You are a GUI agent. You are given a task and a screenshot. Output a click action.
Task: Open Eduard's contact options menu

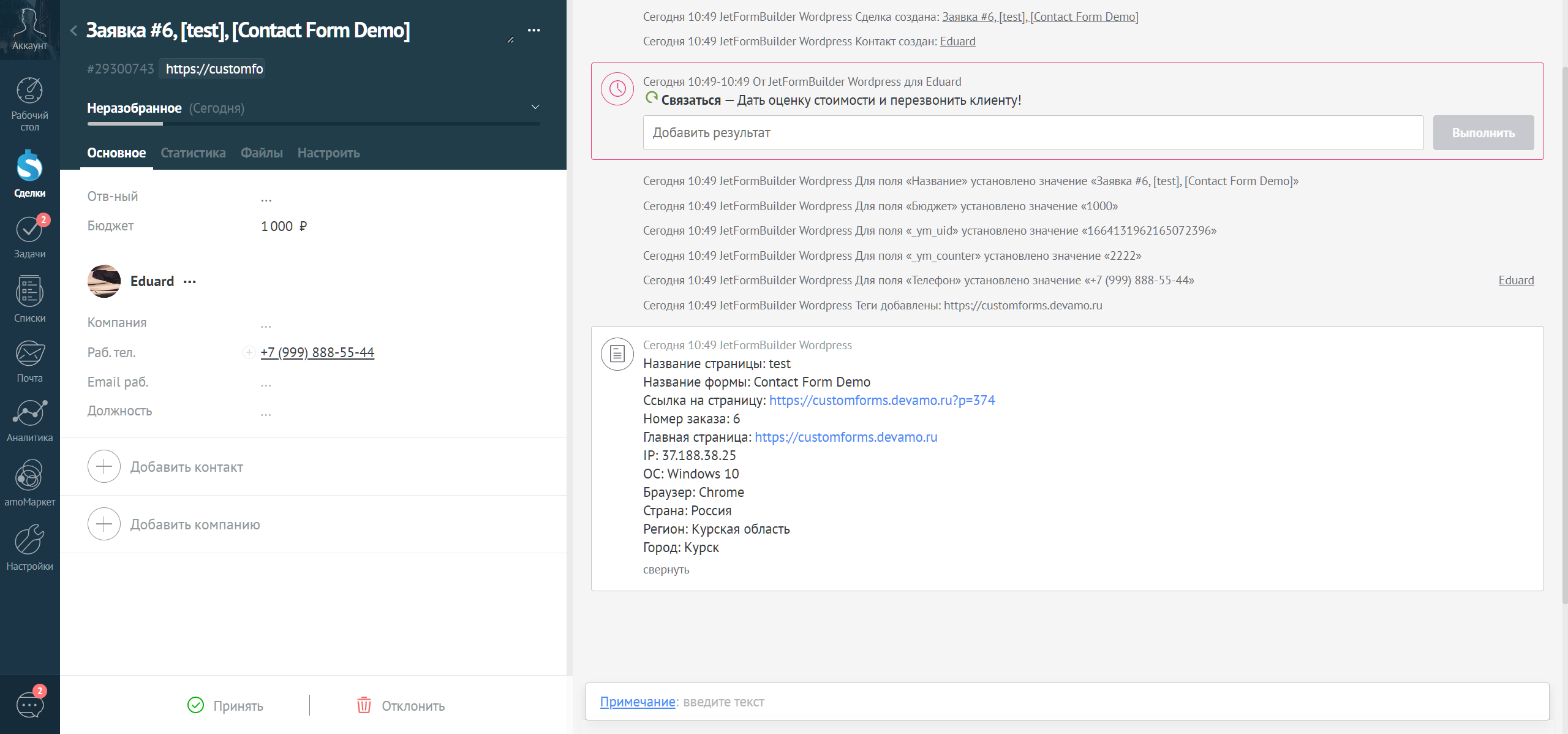pos(190,282)
